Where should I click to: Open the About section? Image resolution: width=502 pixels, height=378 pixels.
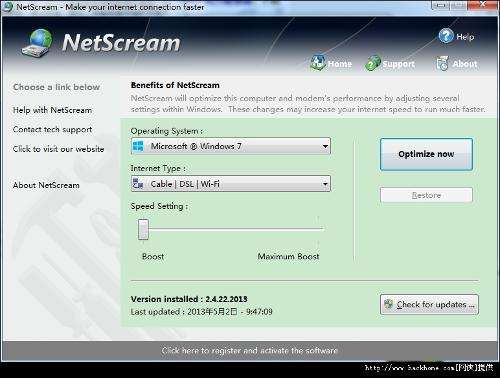click(465, 64)
